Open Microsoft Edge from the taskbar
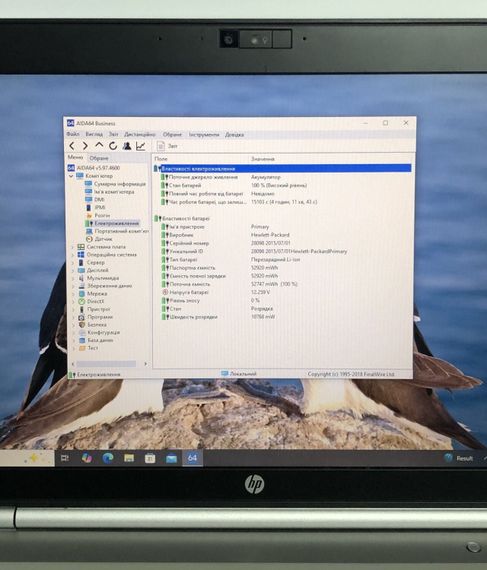 click(108, 458)
